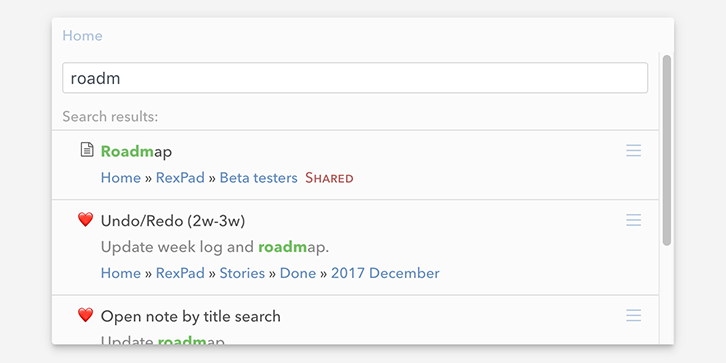Open Home link under Roadmap result
The width and height of the screenshot is (726, 363).
[121, 178]
